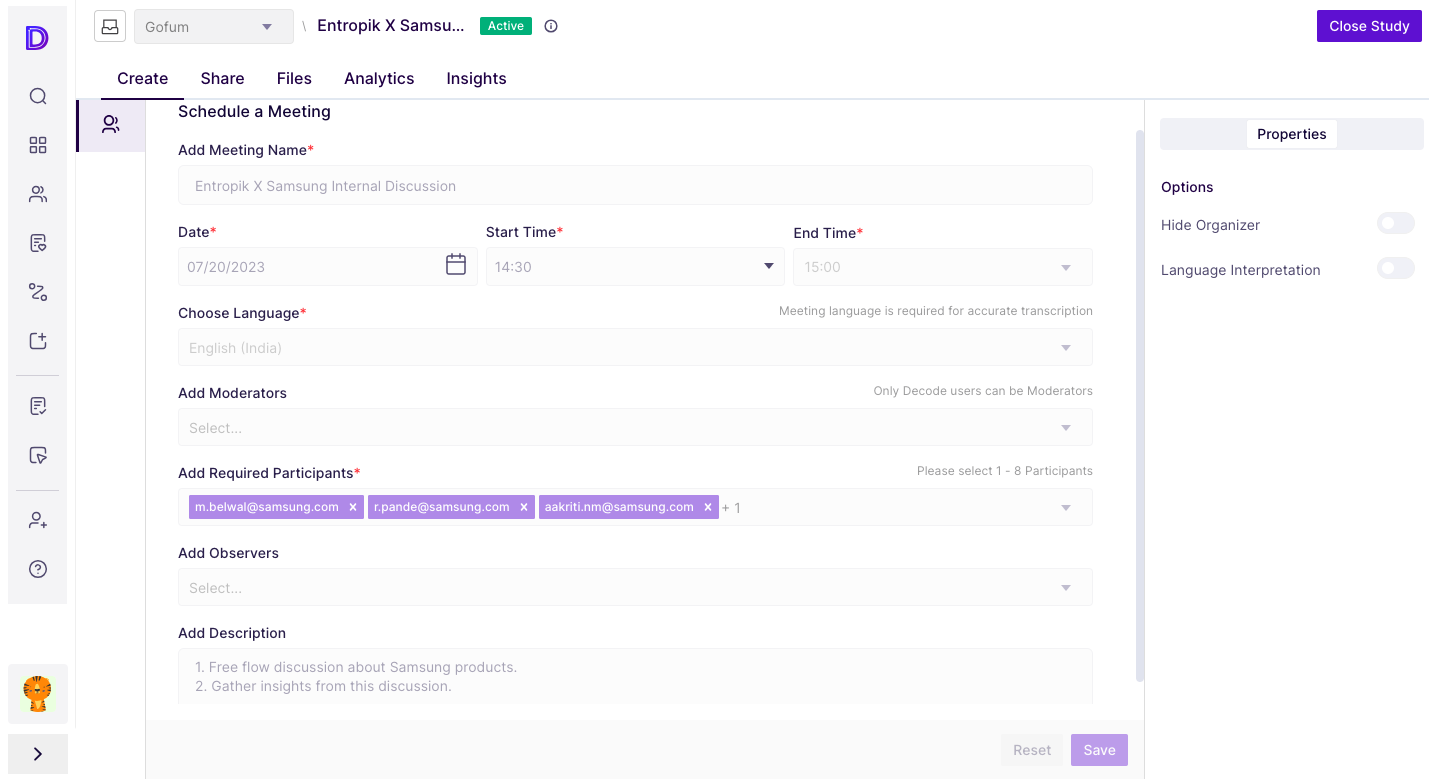Switch to the Share tab

click(x=222, y=78)
